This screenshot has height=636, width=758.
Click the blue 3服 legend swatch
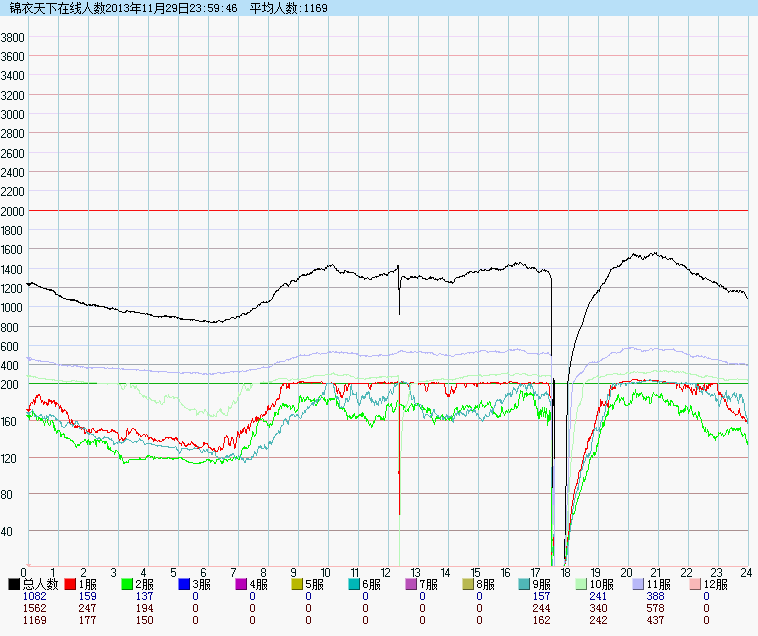click(185, 584)
